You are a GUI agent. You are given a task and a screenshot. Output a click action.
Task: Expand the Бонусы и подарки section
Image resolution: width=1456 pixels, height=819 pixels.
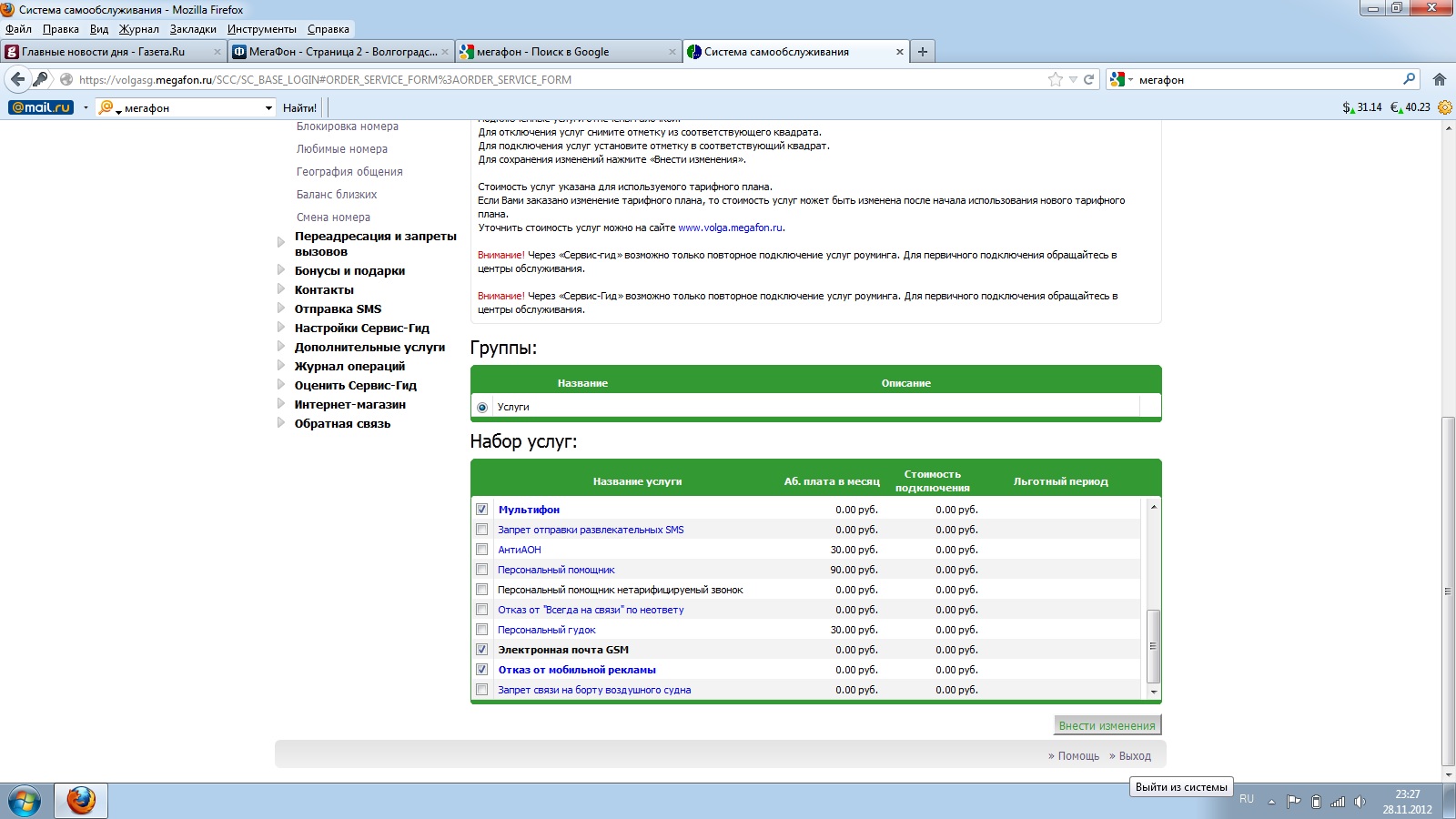pos(349,270)
